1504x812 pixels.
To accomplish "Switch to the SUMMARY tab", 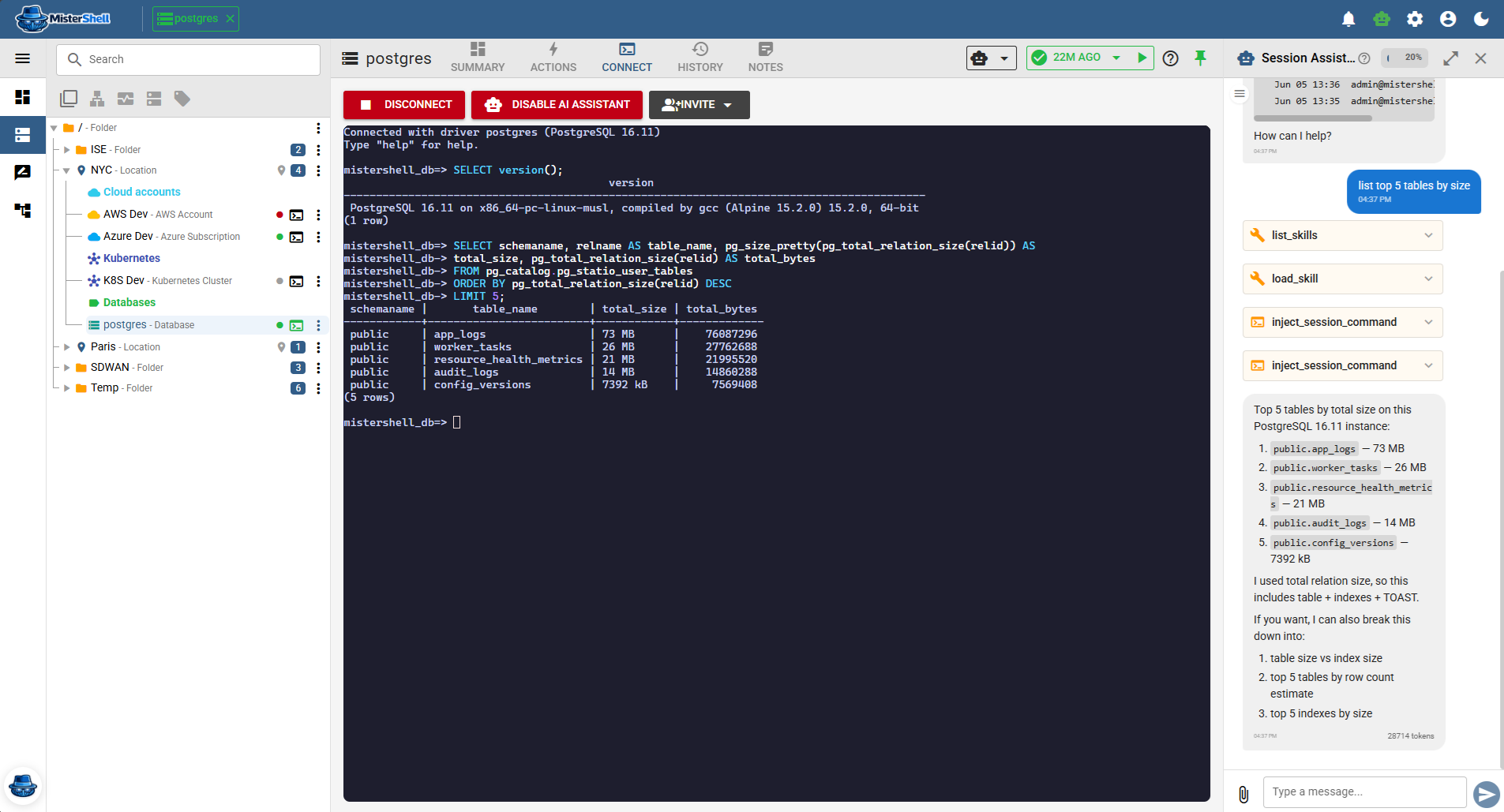I will point(478,58).
